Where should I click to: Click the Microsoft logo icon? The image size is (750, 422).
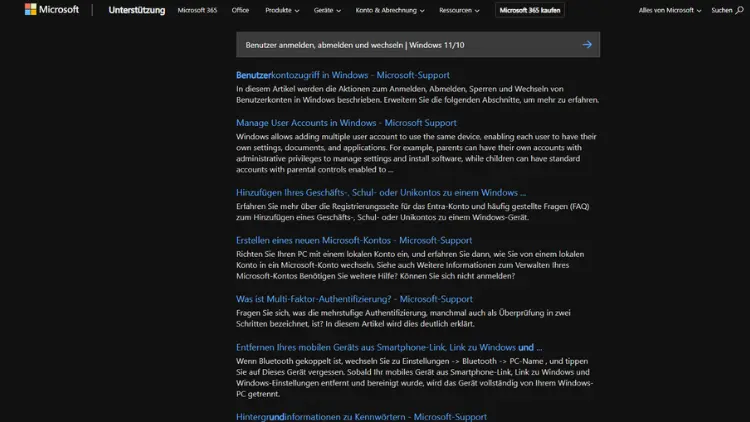tap(31, 10)
